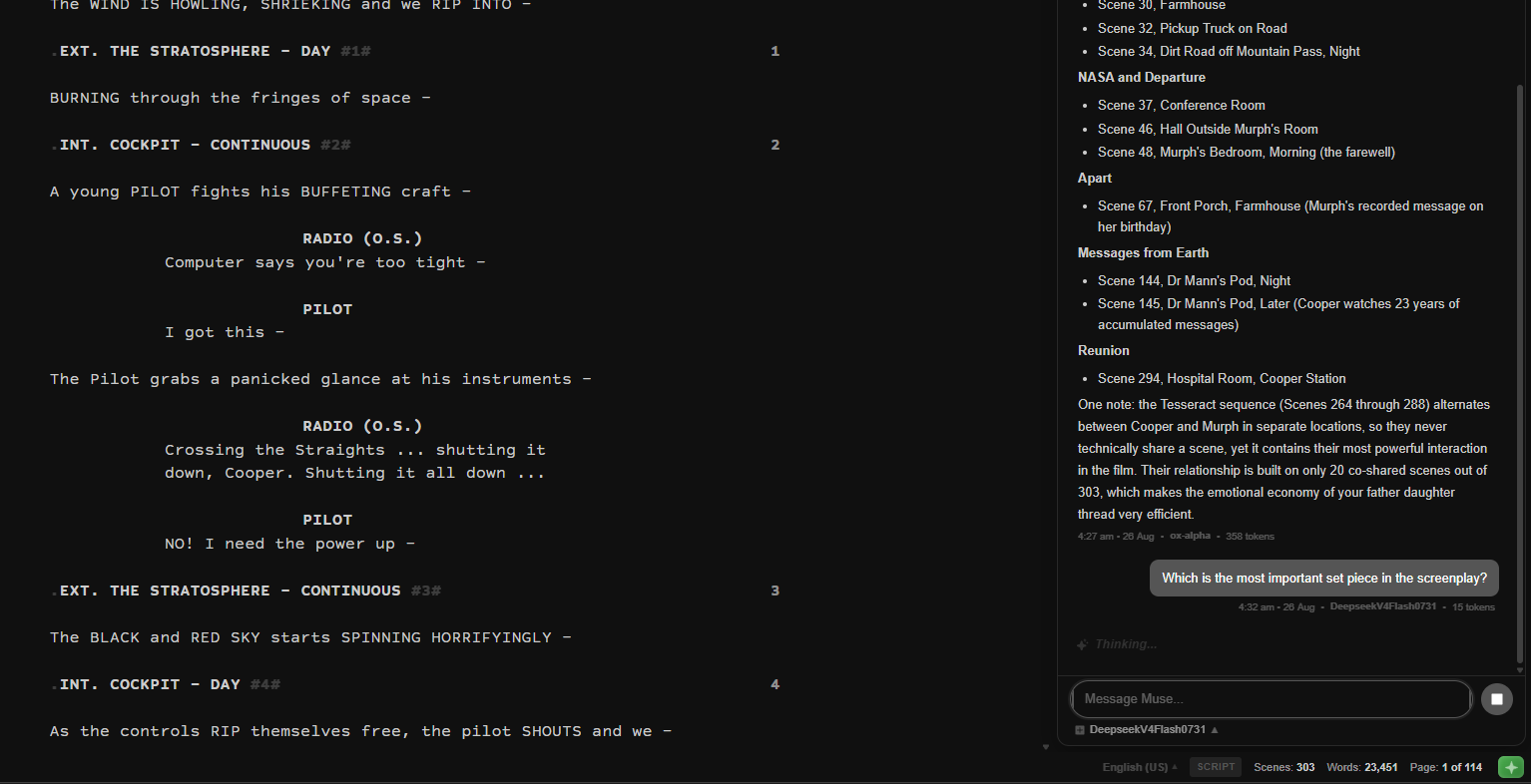Click the user message about the set piece

pyautogui.click(x=1324, y=579)
